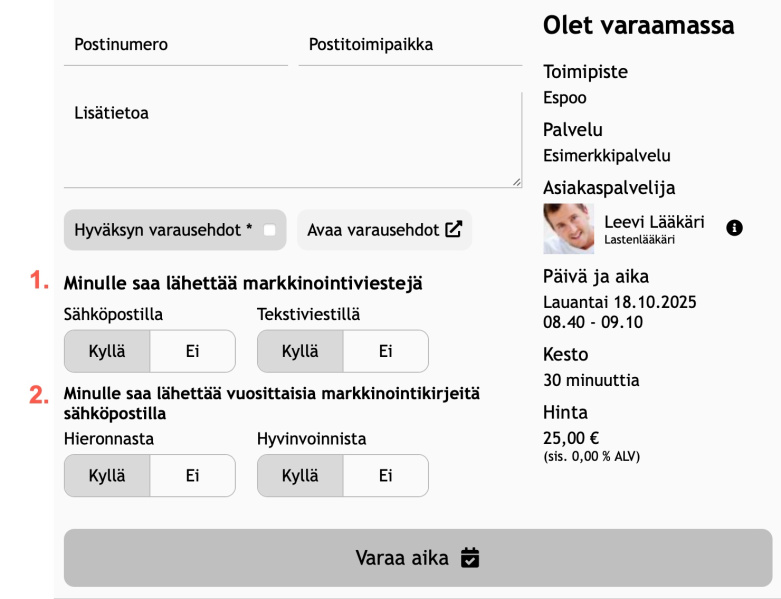The height and width of the screenshot is (599, 781).
Task: Choose Ei for Hieronnasta newsletters
Action: click(x=193, y=476)
